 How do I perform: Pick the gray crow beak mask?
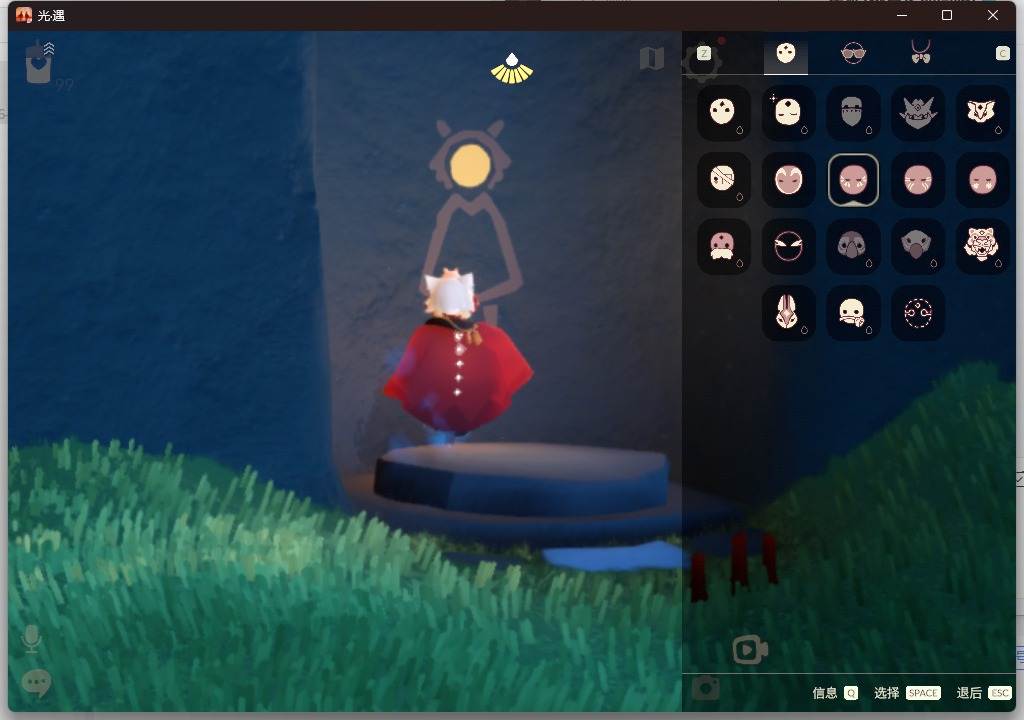click(x=918, y=246)
